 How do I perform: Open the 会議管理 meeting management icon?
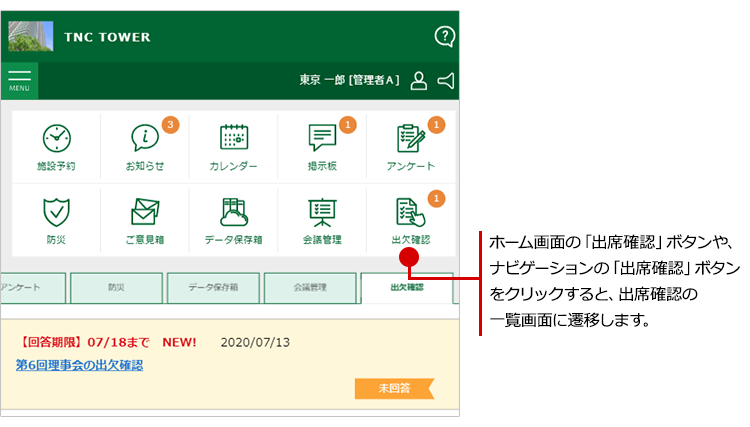(x=322, y=219)
